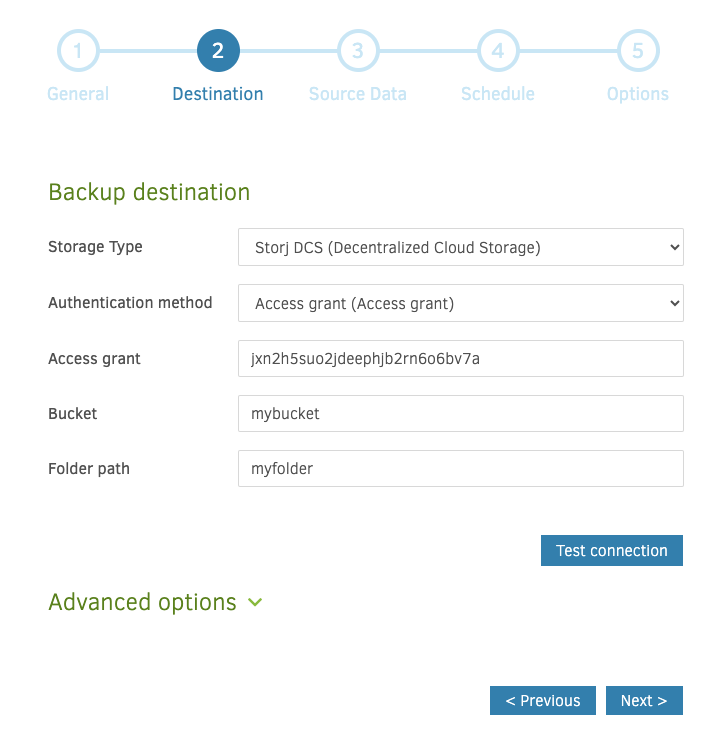The width and height of the screenshot is (721, 751).
Task: Click the Folder path field
Action: tap(461, 468)
